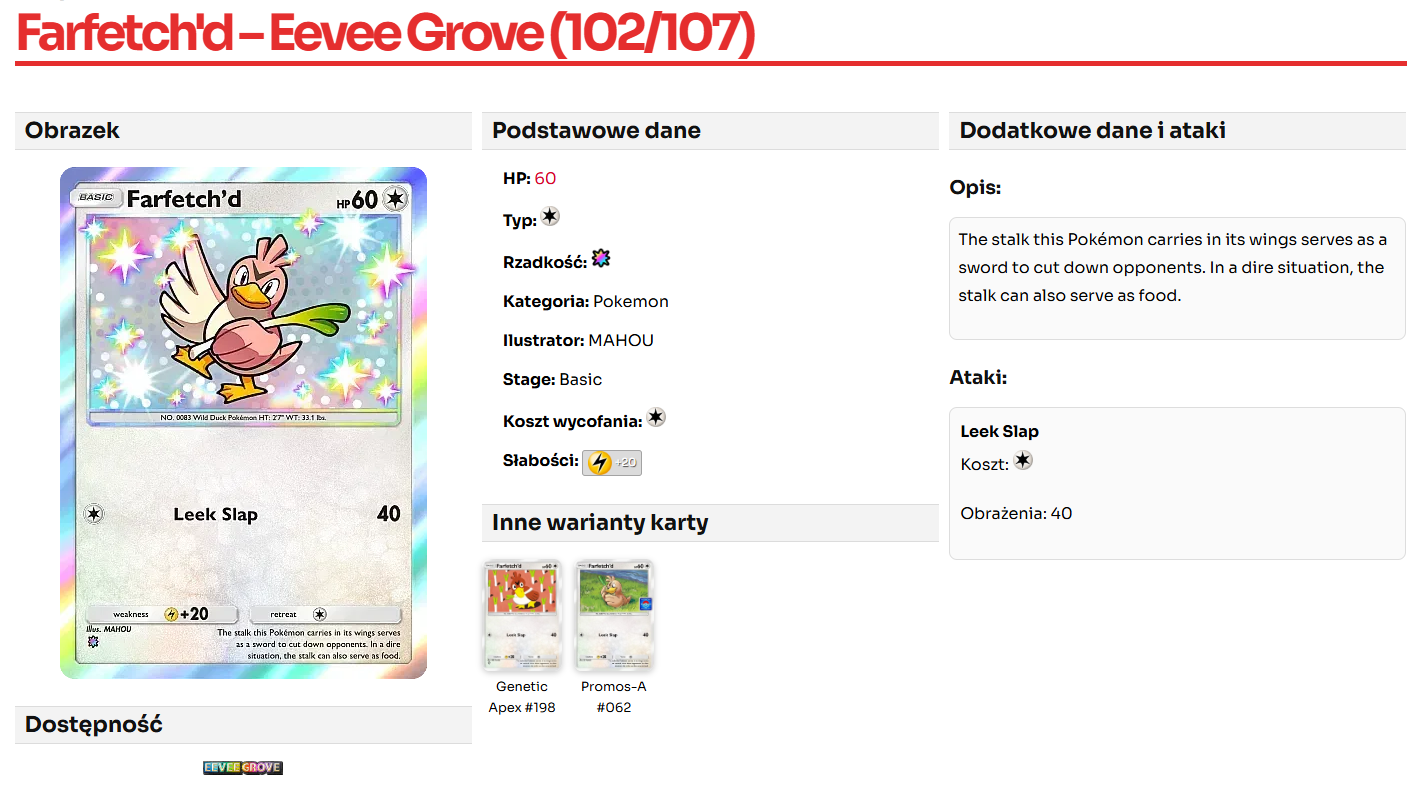Viewport: 1420px width, 807px height.
Task: Click the retreat energy icon on the card image
Action: click(x=320, y=614)
